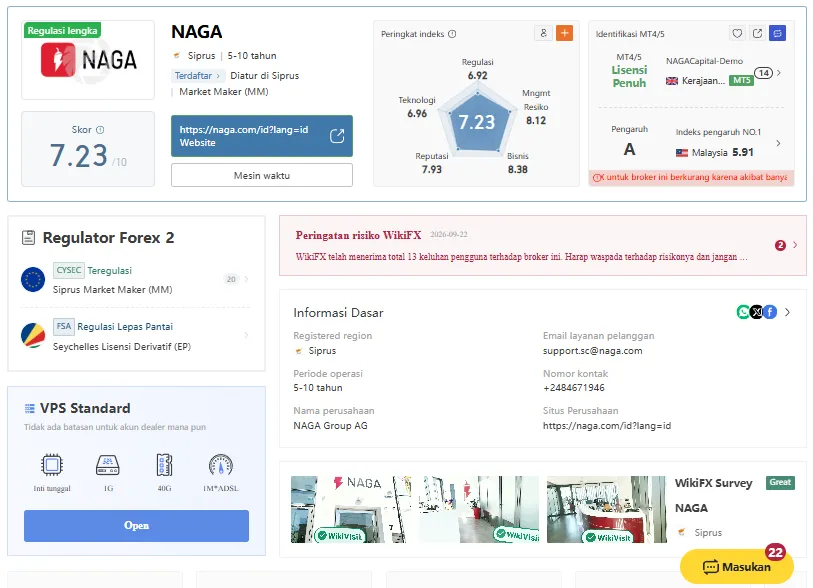Click the person icon beside Peringkat indeks
This screenshot has height=588, width=813.
tap(543, 33)
